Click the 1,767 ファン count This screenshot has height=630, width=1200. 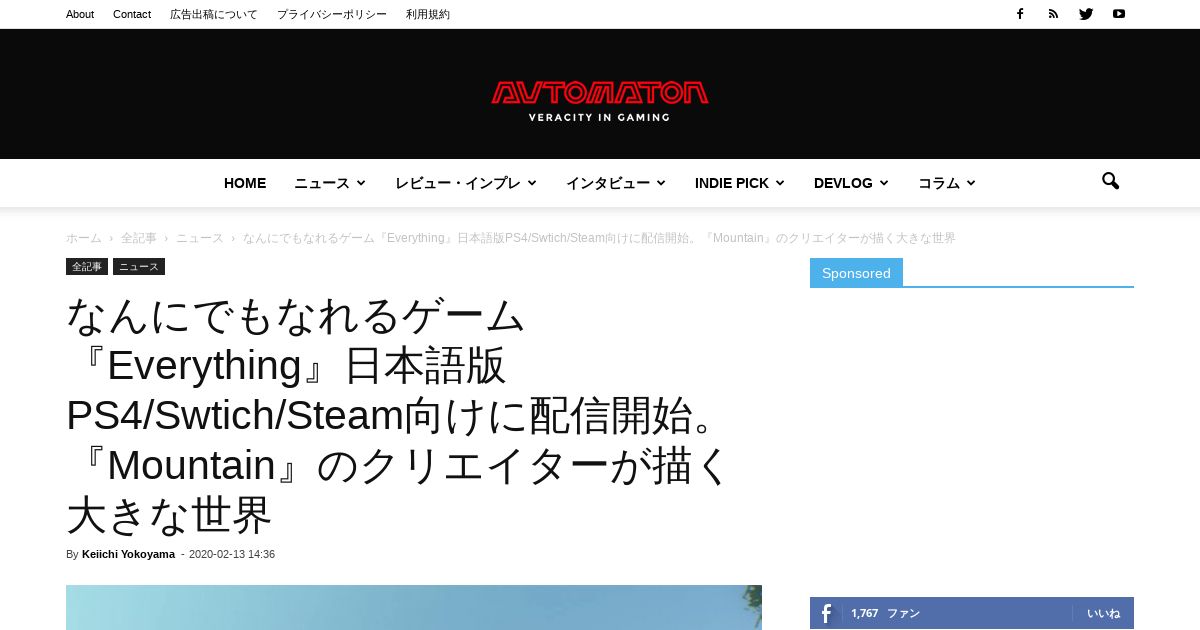886,613
